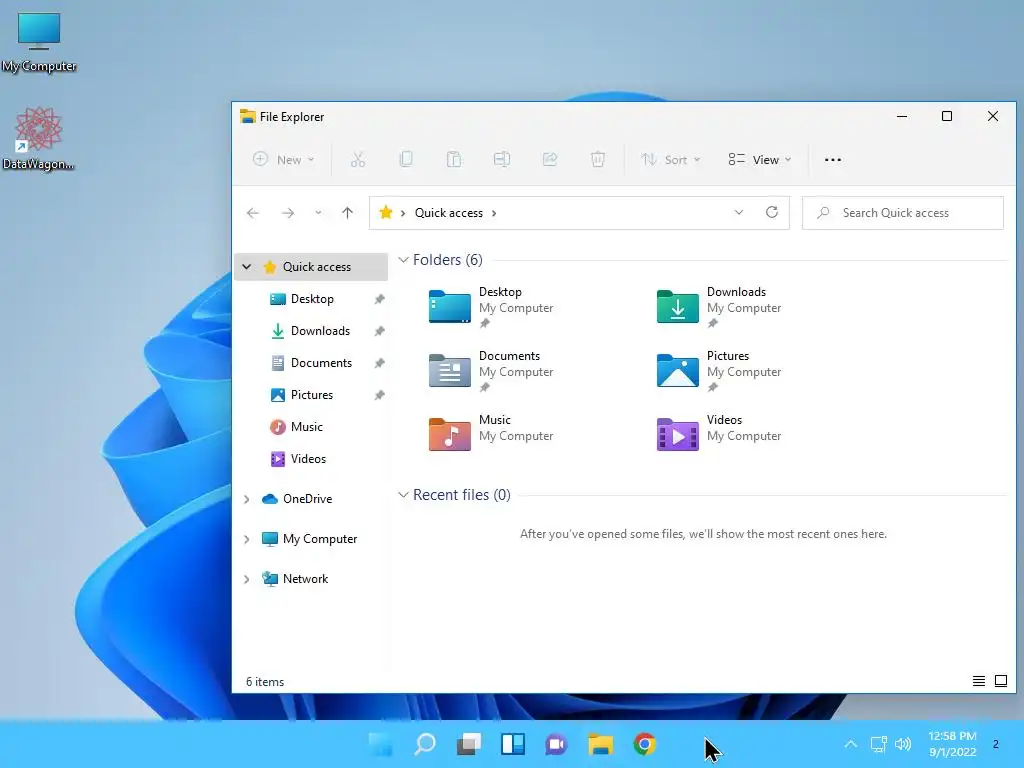The image size is (1024, 768).
Task: Refresh the Quick access view
Action: coord(772,212)
